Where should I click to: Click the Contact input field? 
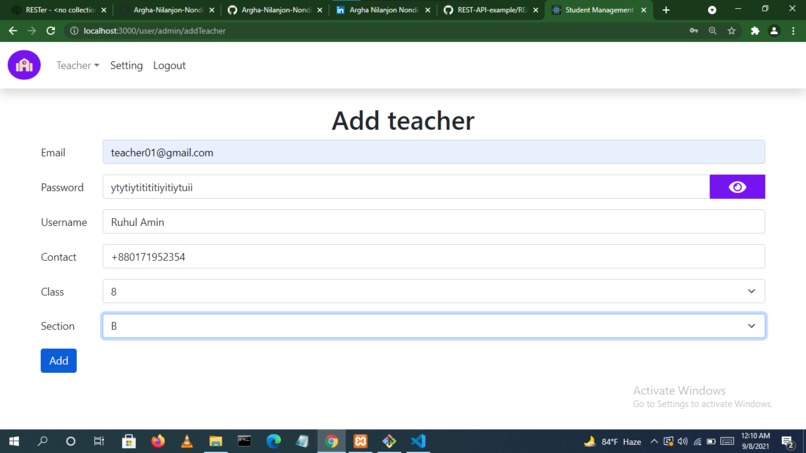tap(433, 257)
